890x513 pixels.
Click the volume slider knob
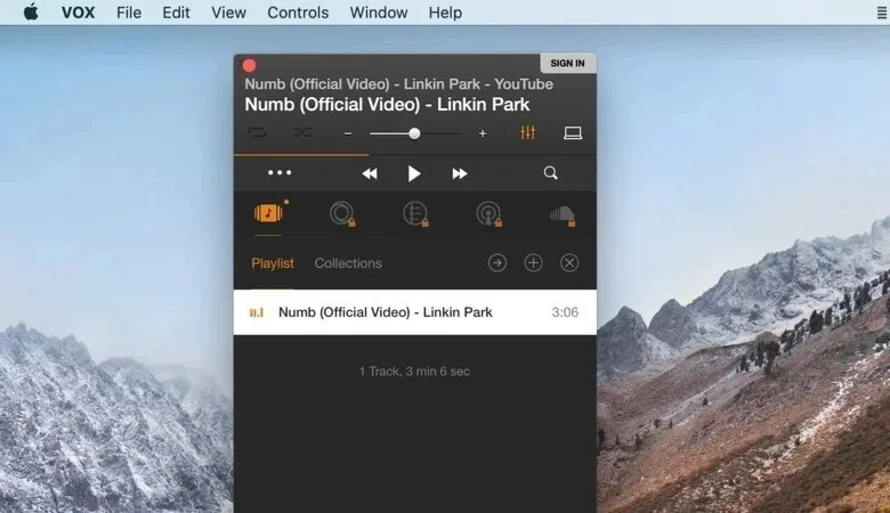click(414, 133)
